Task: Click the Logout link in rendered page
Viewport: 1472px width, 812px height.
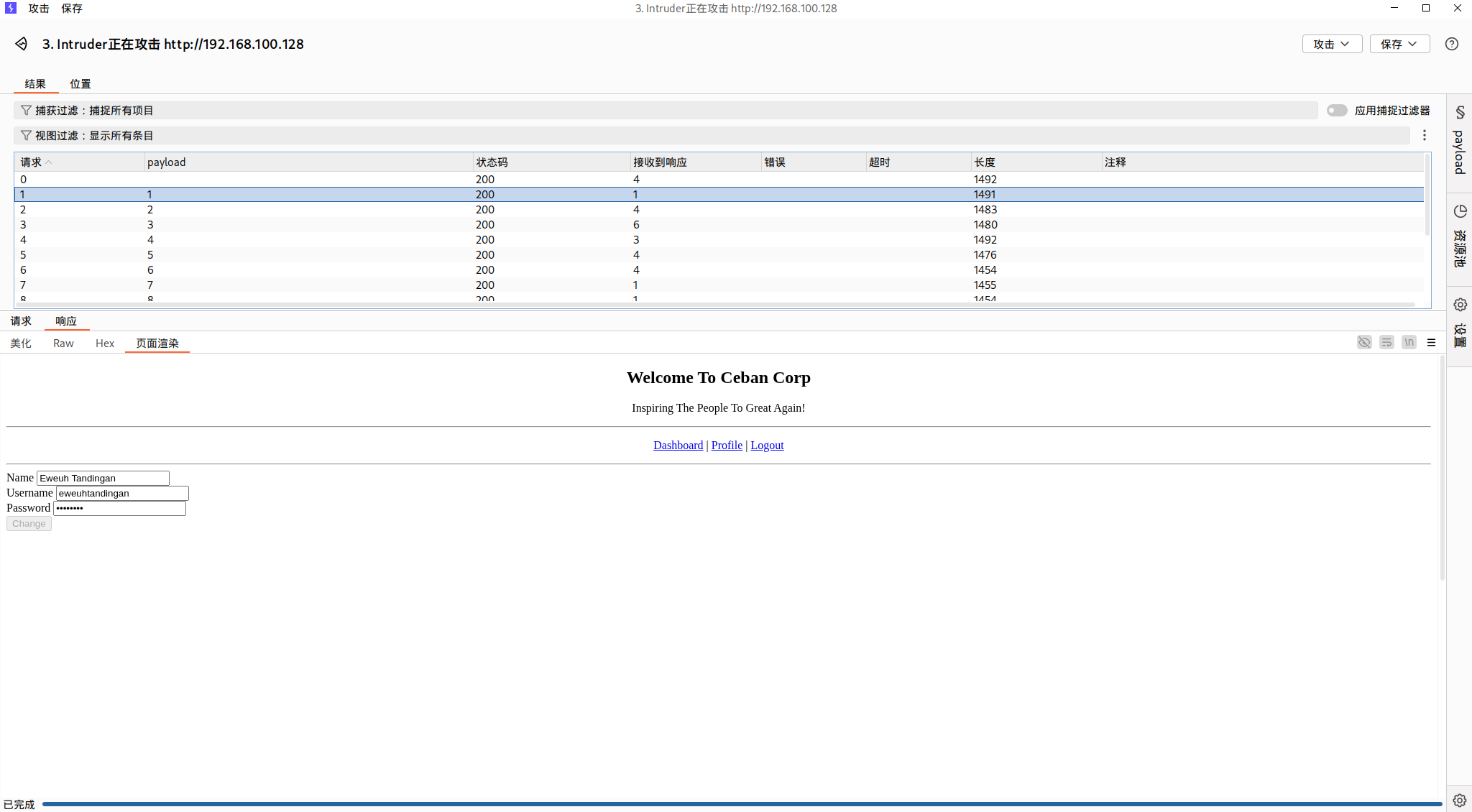Action: (x=767, y=446)
